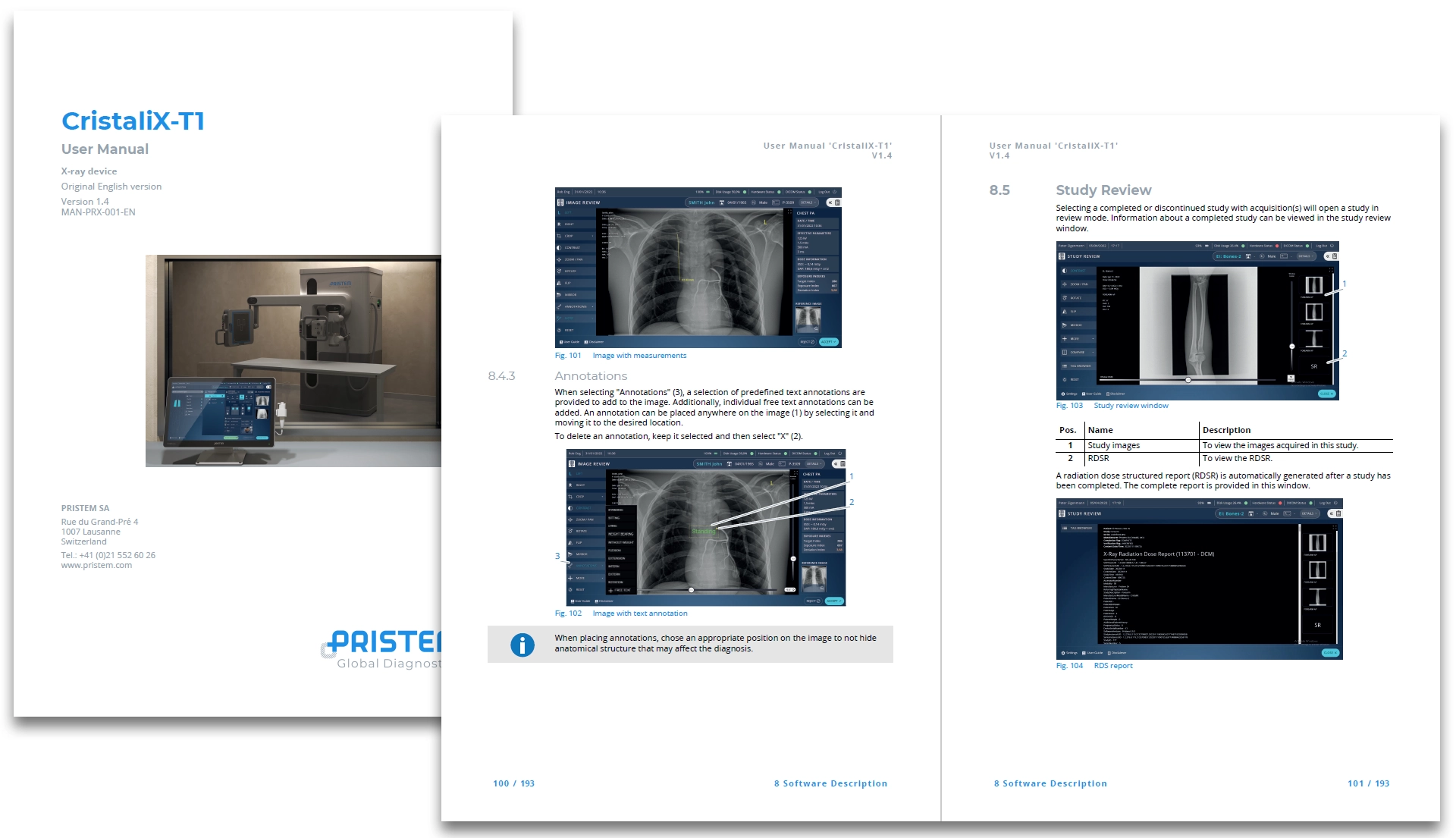
Task: Select the Rotate tool in Fig. 102 screenshot
Action: [585, 531]
